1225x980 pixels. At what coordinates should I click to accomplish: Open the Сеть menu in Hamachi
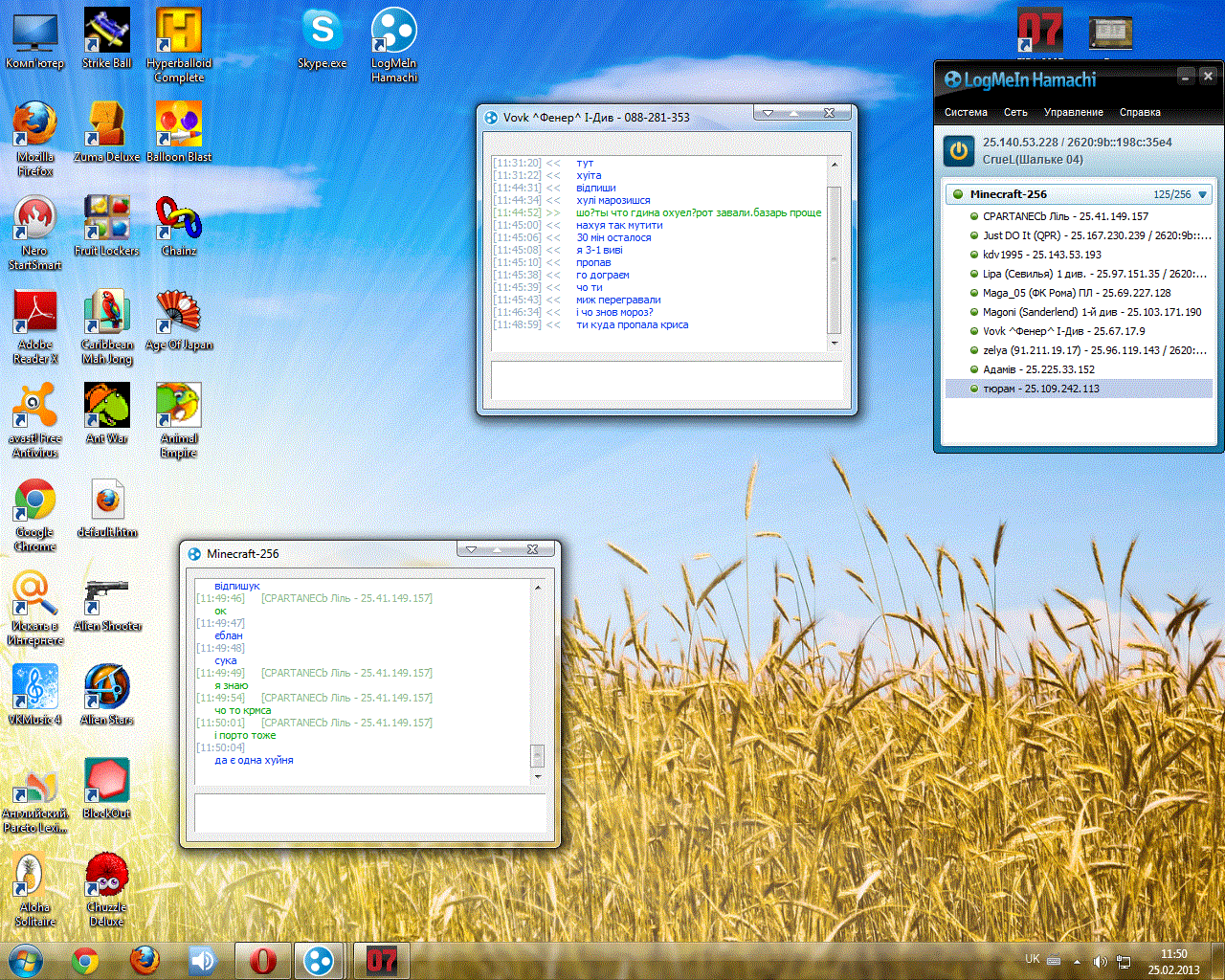point(1015,112)
